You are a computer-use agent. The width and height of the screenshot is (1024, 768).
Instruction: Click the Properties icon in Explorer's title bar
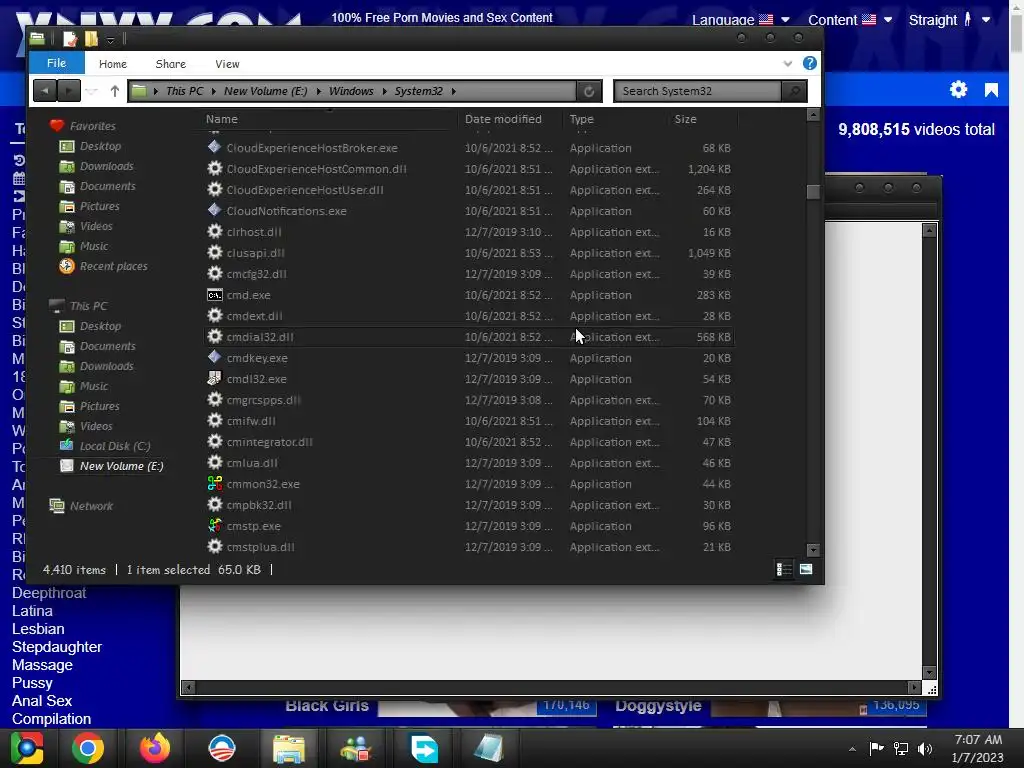click(x=70, y=39)
